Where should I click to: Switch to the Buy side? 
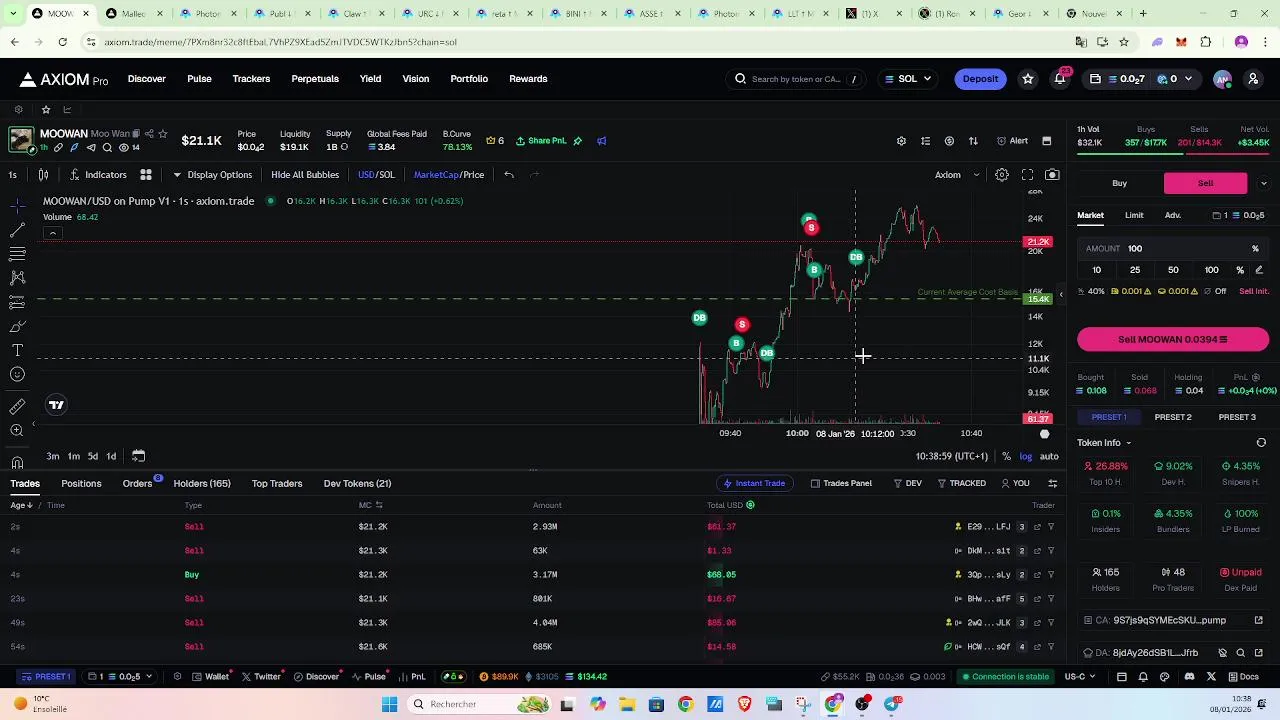(1120, 184)
